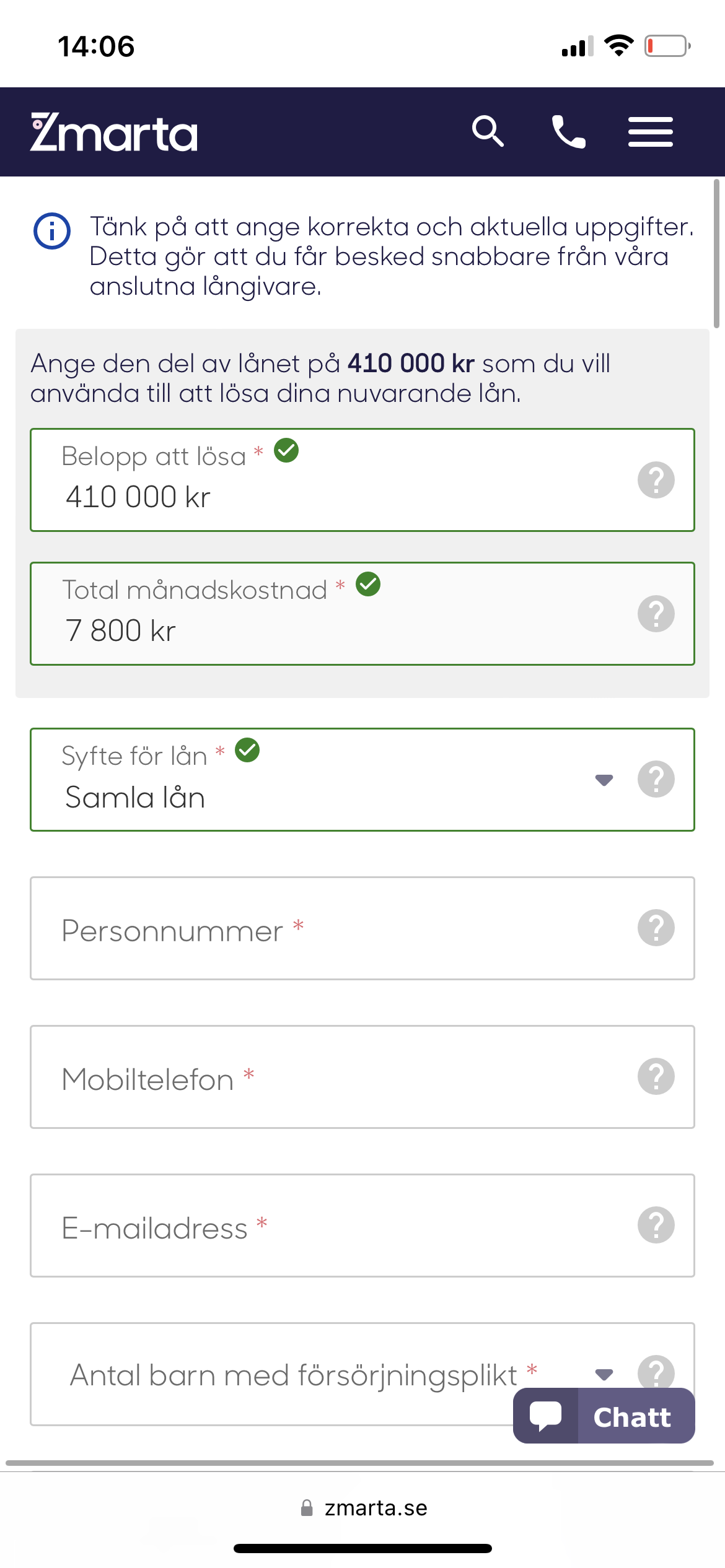Open Antal barn med försörjningsplikt dropdown

(604, 1374)
